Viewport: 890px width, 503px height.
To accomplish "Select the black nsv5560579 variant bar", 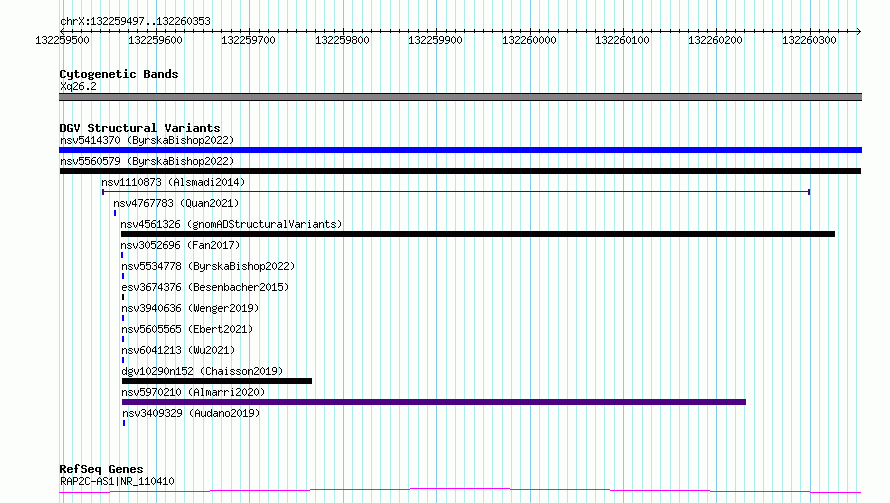I will pyautogui.click(x=460, y=171).
